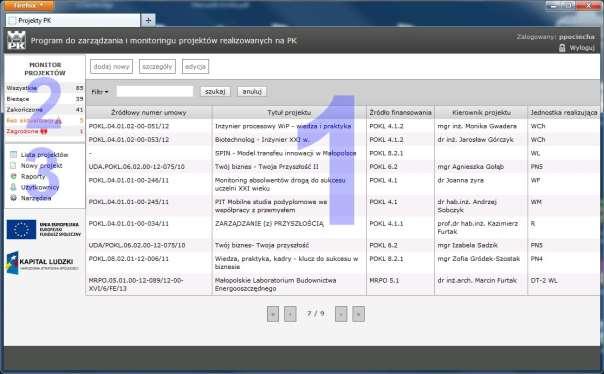
Task: Sort by Tytuł projektu column header
Action: click(289, 112)
